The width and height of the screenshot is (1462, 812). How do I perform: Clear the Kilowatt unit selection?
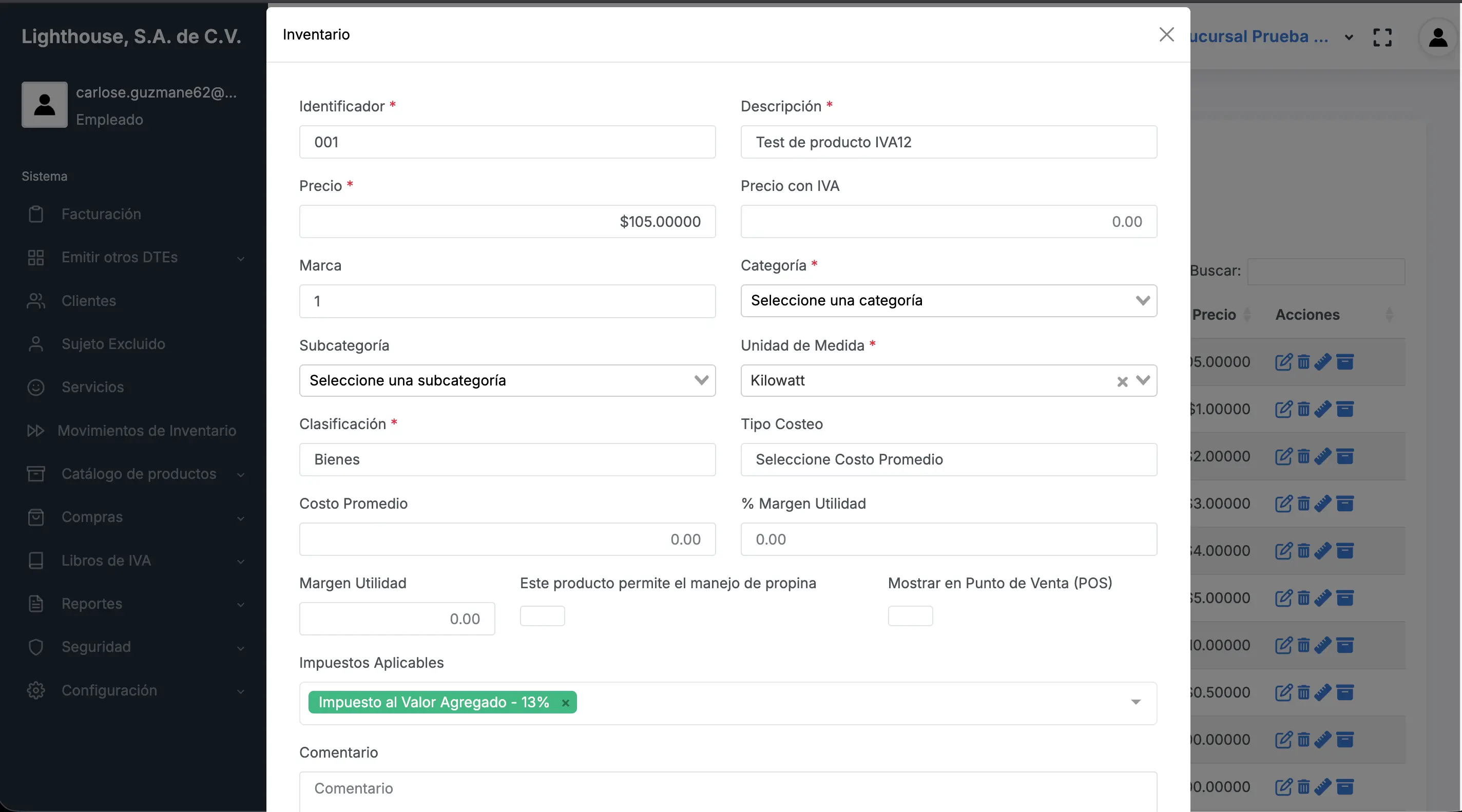1122,381
